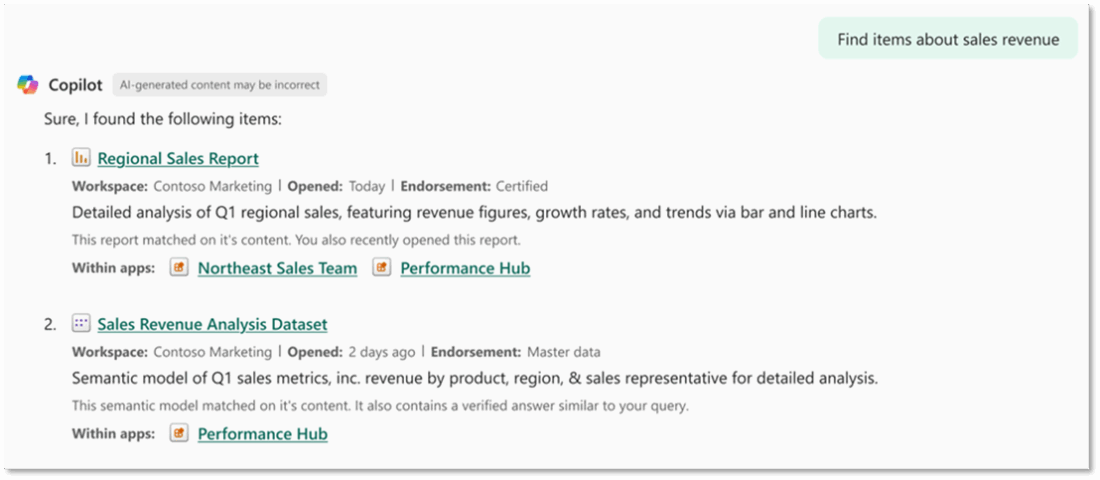The image size is (1100, 480).
Task: Click the app icon before Performance Hub under Sales Revenue Dataset
Action: [x=179, y=434]
